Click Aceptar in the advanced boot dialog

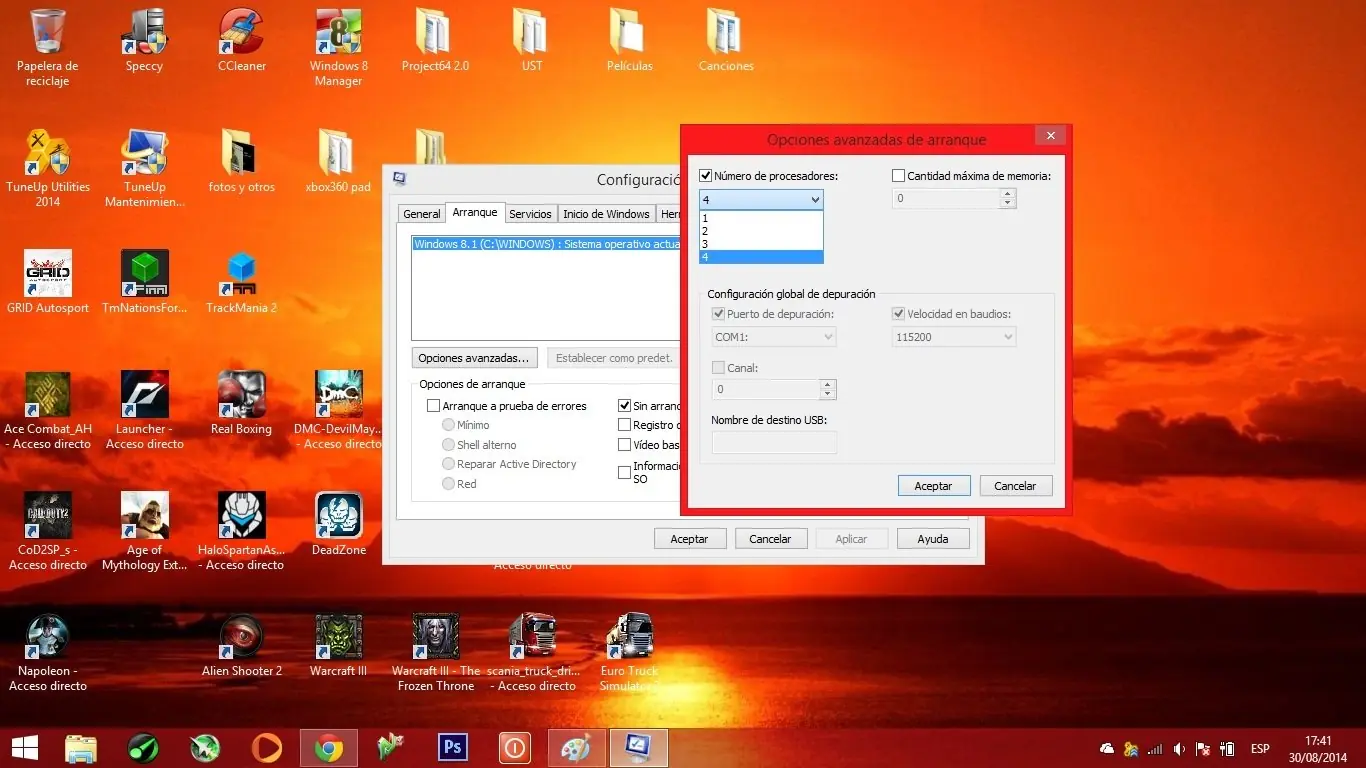[x=933, y=486]
